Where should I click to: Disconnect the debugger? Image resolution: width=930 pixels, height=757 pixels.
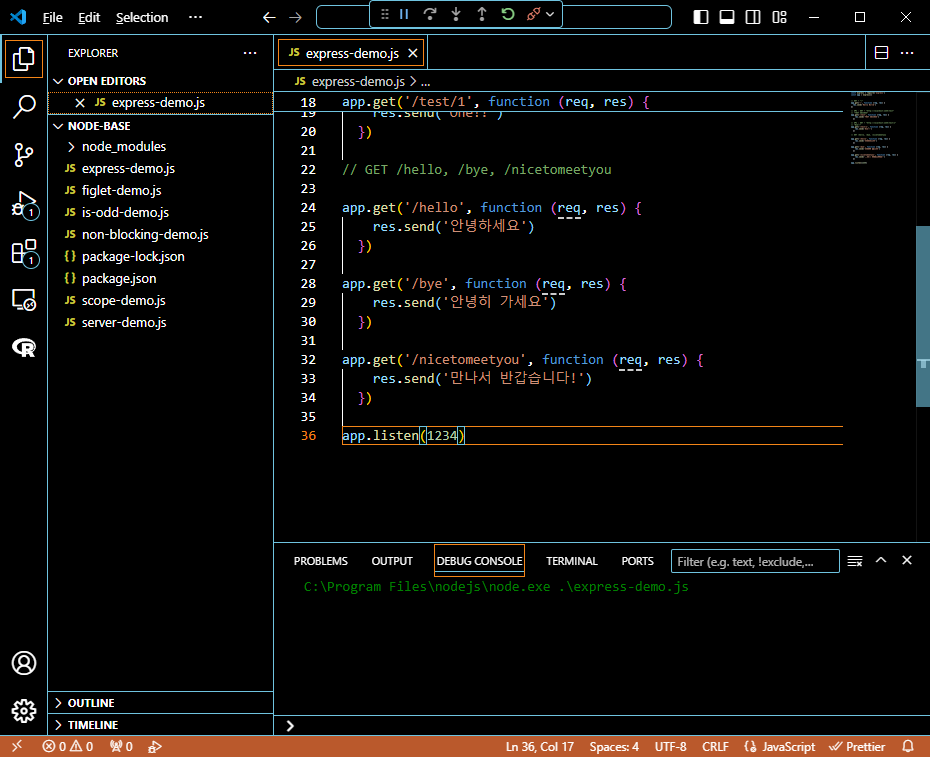coord(533,14)
